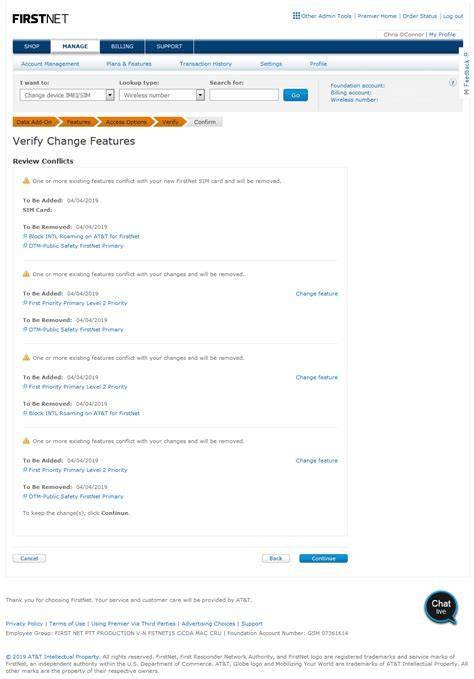Click the blue Continue button
Screen dimensions: 474x679
coord(323,559)
